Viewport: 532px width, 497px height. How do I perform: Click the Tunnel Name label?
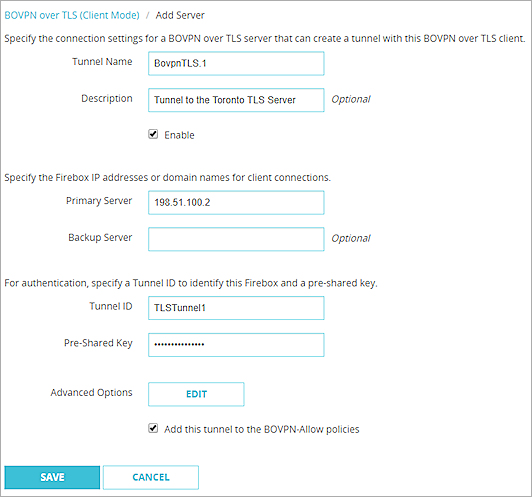(x=102, y=62)
